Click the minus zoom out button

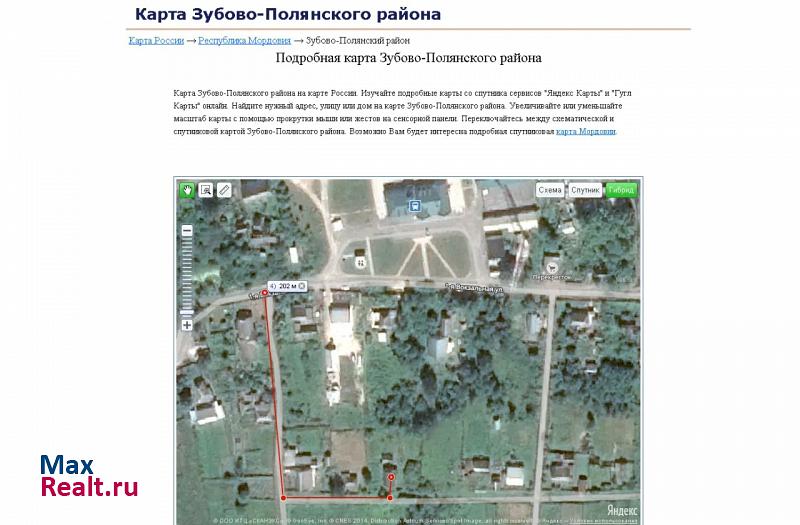tap(187, 231)
